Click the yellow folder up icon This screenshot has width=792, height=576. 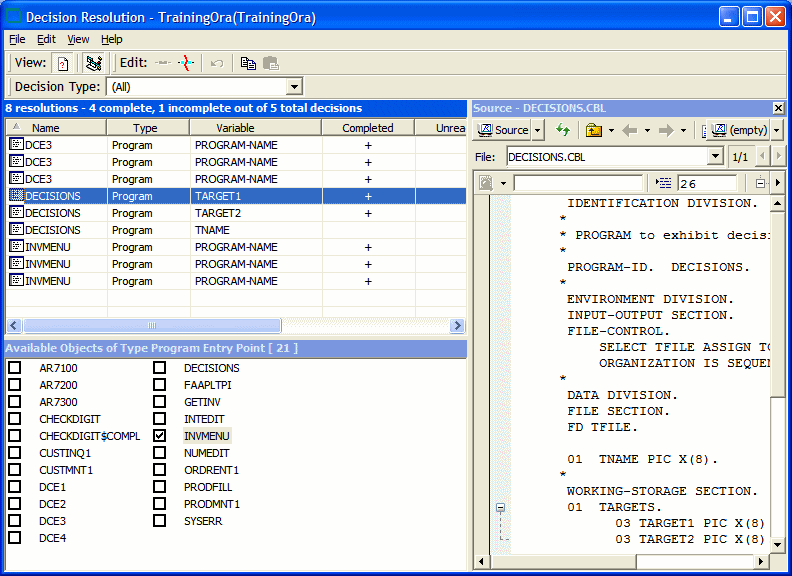tap(594, 130)
